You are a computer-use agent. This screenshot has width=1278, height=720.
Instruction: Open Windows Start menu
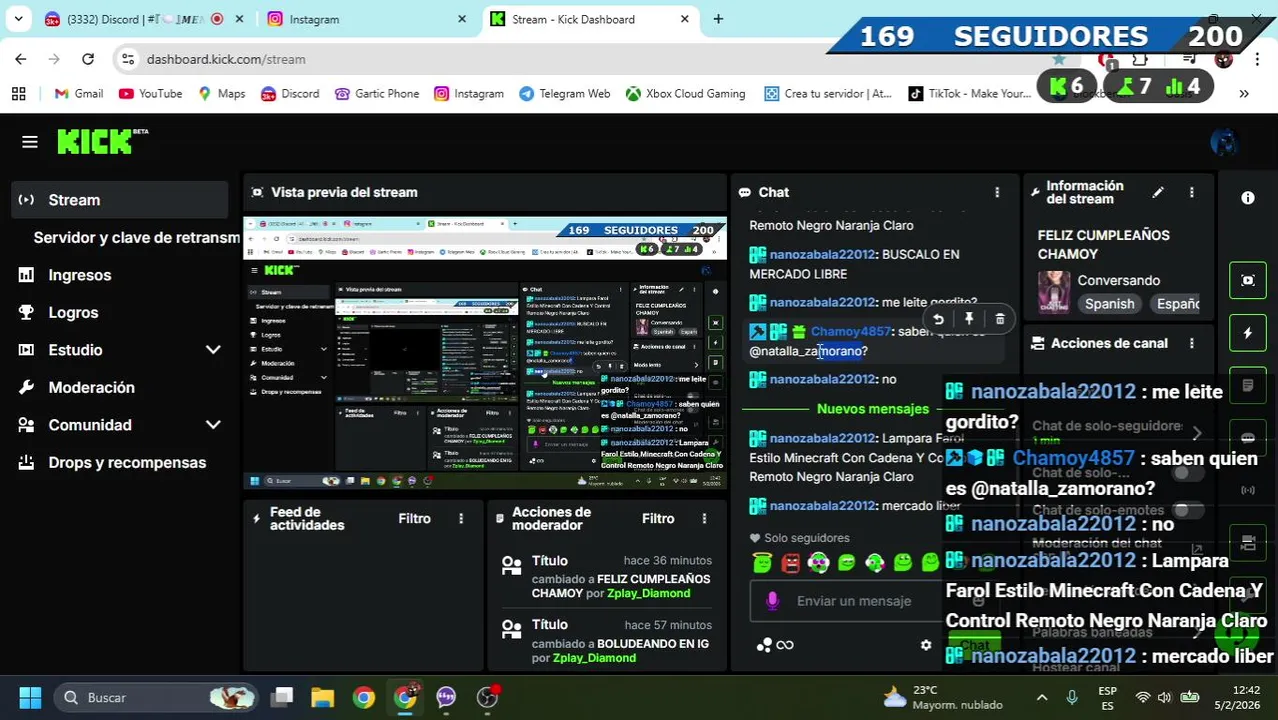(30, 697)
